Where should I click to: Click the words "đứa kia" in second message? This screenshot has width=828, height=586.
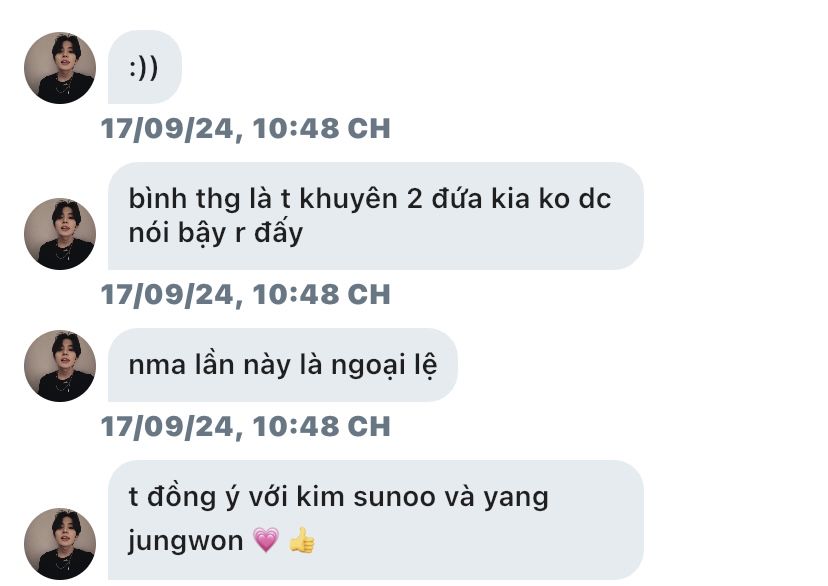point(481,199)
